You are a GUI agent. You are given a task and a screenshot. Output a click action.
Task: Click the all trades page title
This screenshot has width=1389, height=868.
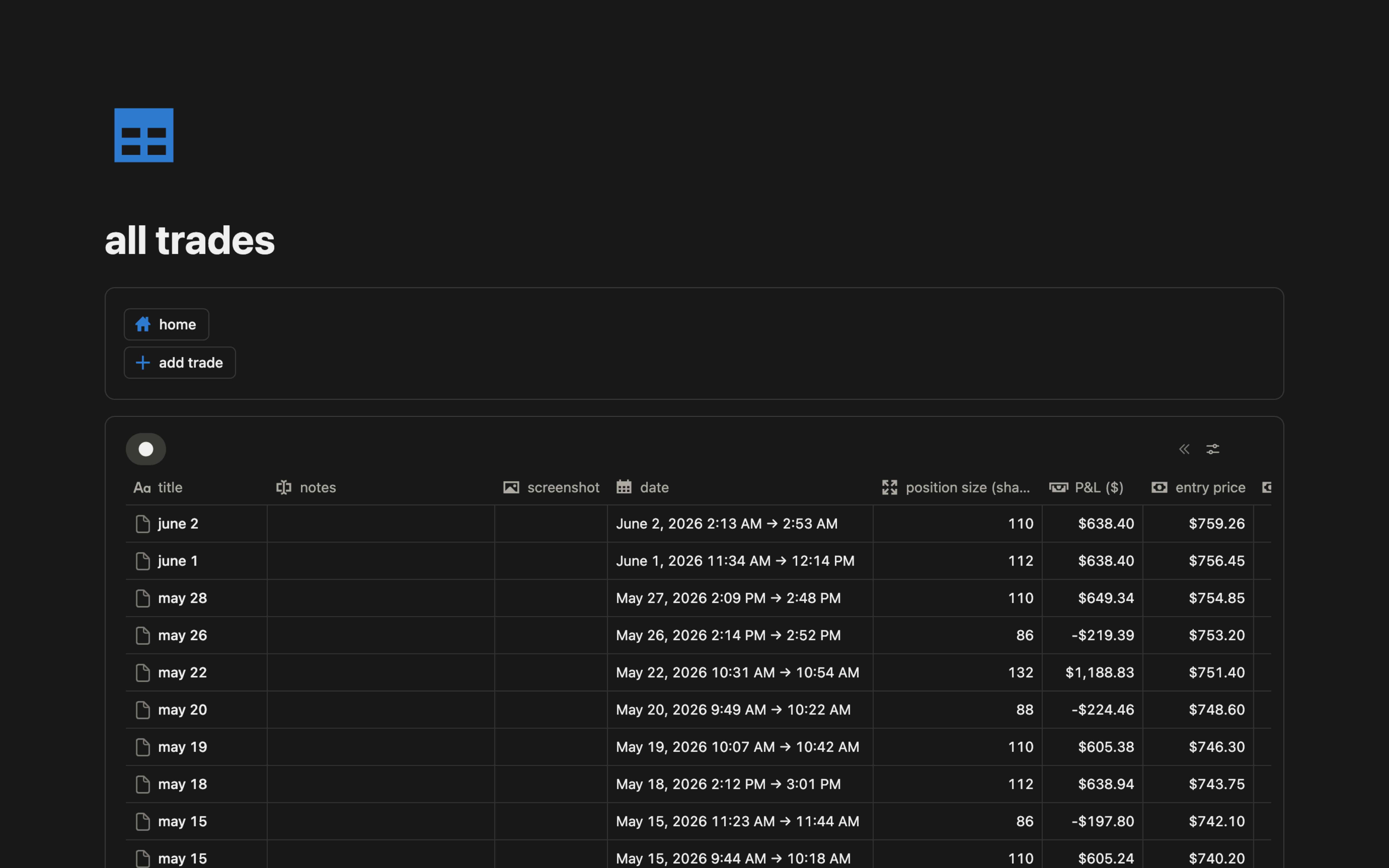point(190,240)
